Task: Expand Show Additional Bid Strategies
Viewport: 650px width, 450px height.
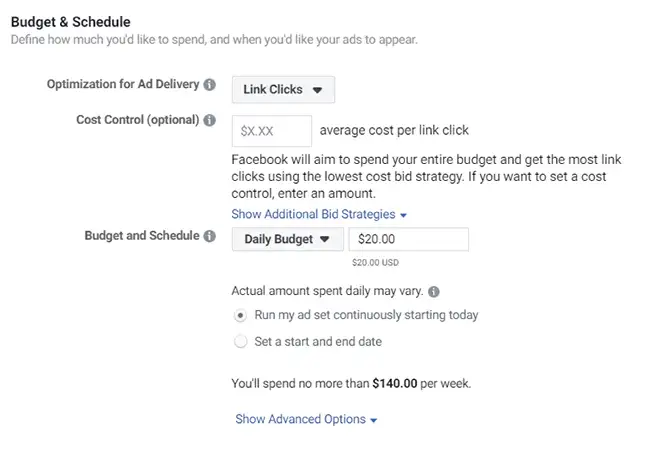Action: pyautogui.click(x=319, y=214)
